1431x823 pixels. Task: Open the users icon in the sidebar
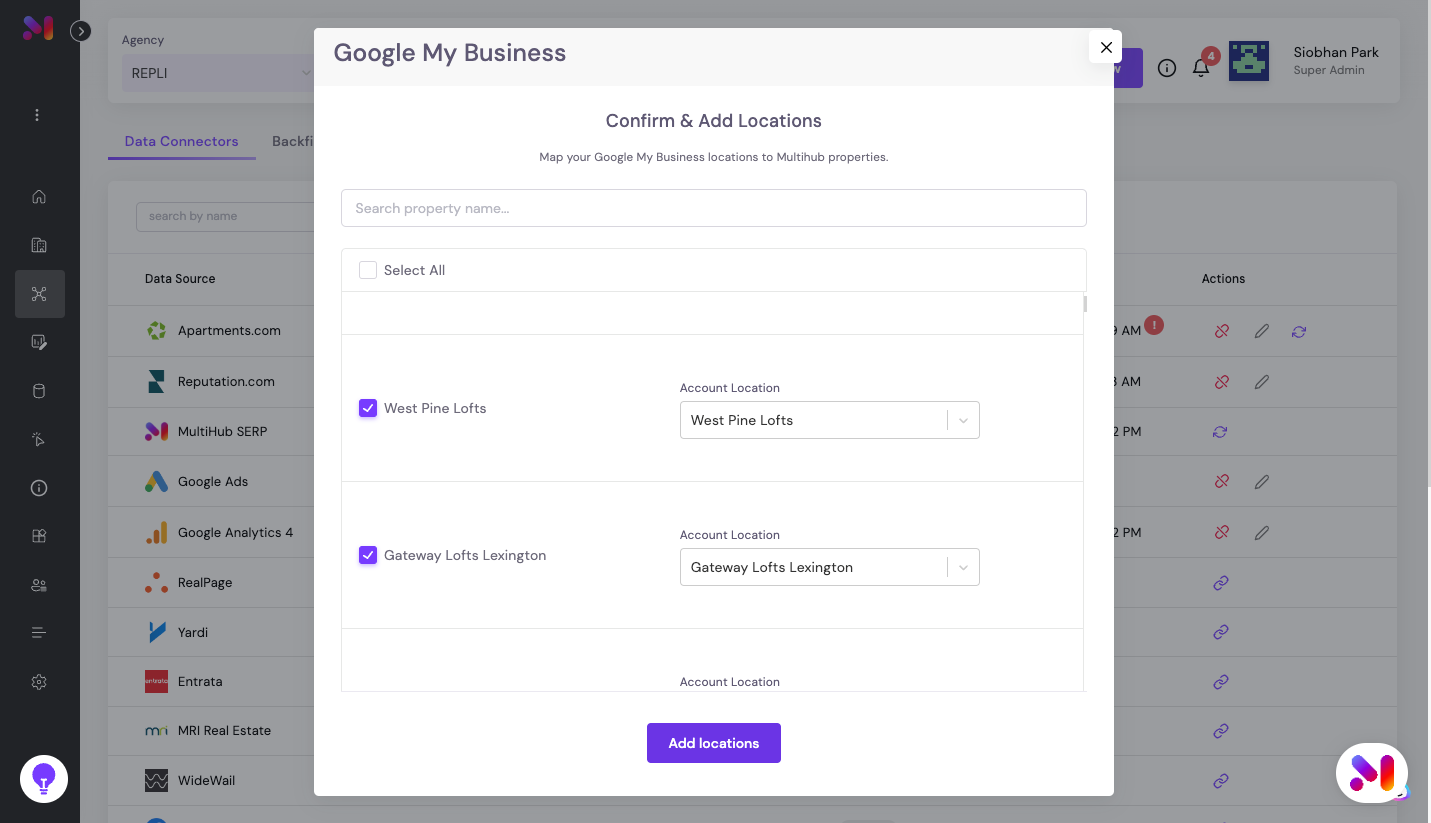tap(39, 585)
